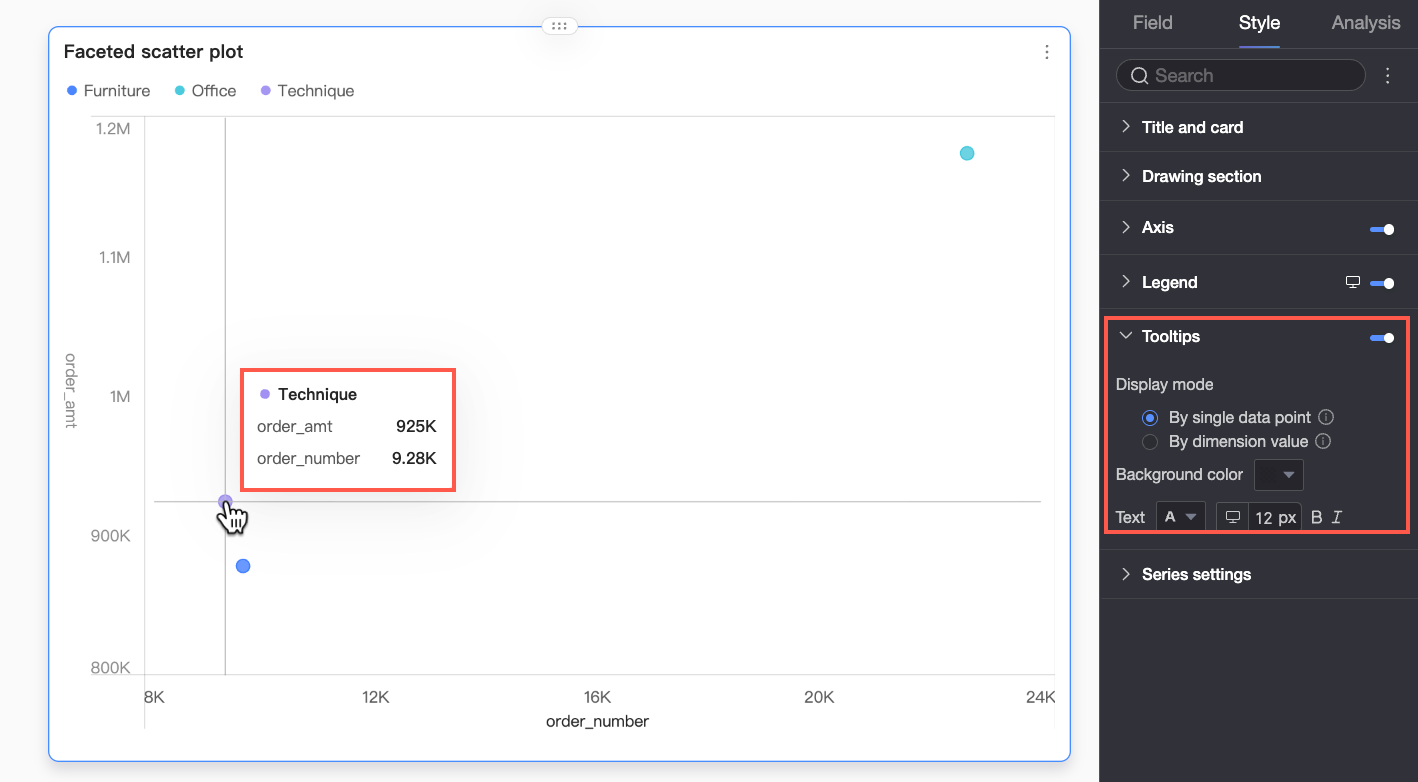Viewport: 1418px width, 782px height.
Task: Select By single data point radio
Action: [x=1150, y=418]
